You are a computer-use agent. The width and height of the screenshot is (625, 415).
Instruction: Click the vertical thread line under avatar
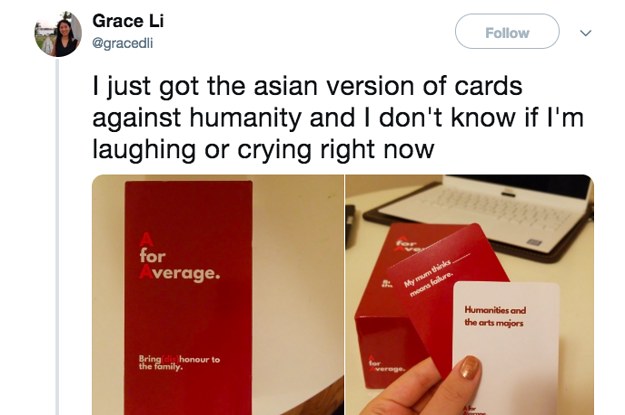click(x=57, y=237)
